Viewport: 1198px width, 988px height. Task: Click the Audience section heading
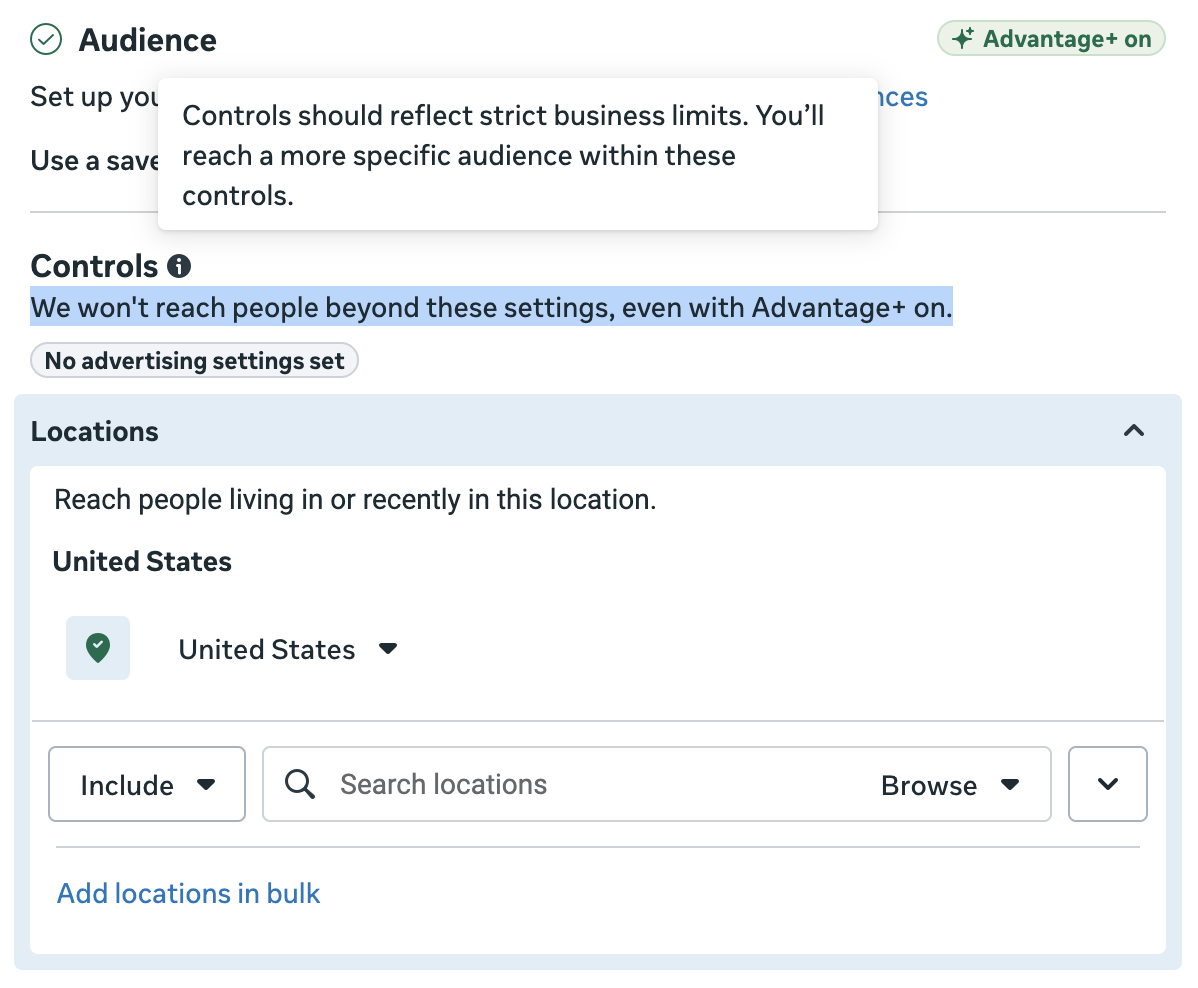(147, 40)
